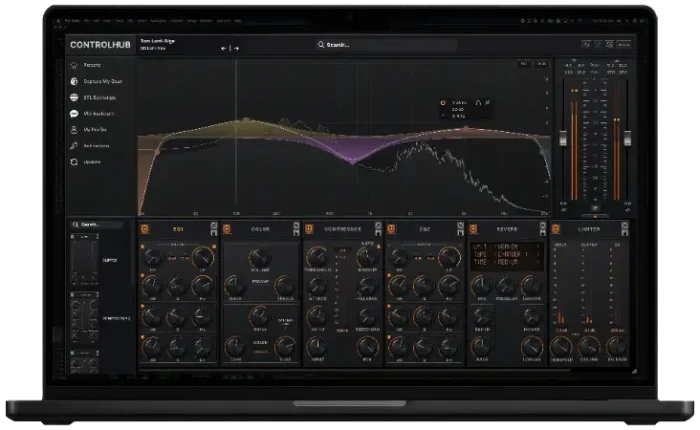Click the Updates refresh icon

pos(74,161)
